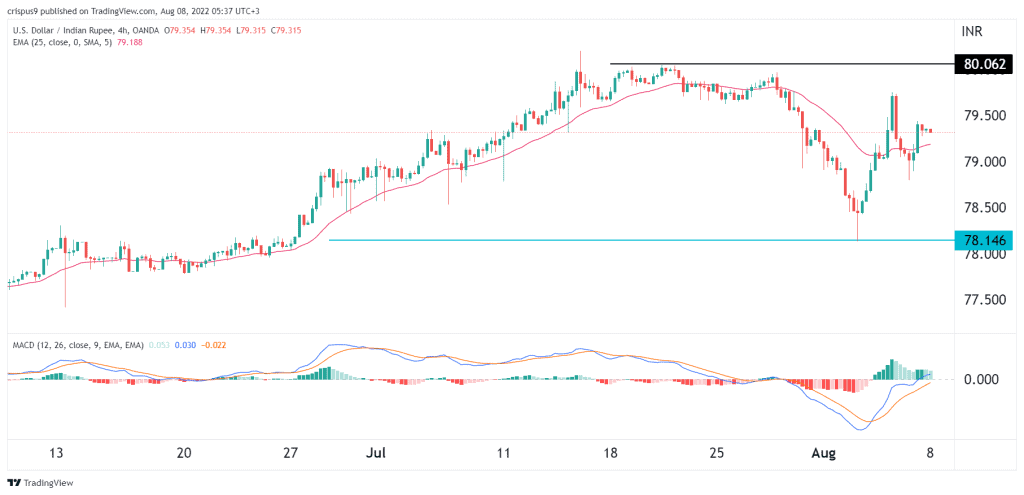Click the 25 date axis label
The width and height of the screenshot is (1024, 495).
pyautogui.click(x=716, y=453)
